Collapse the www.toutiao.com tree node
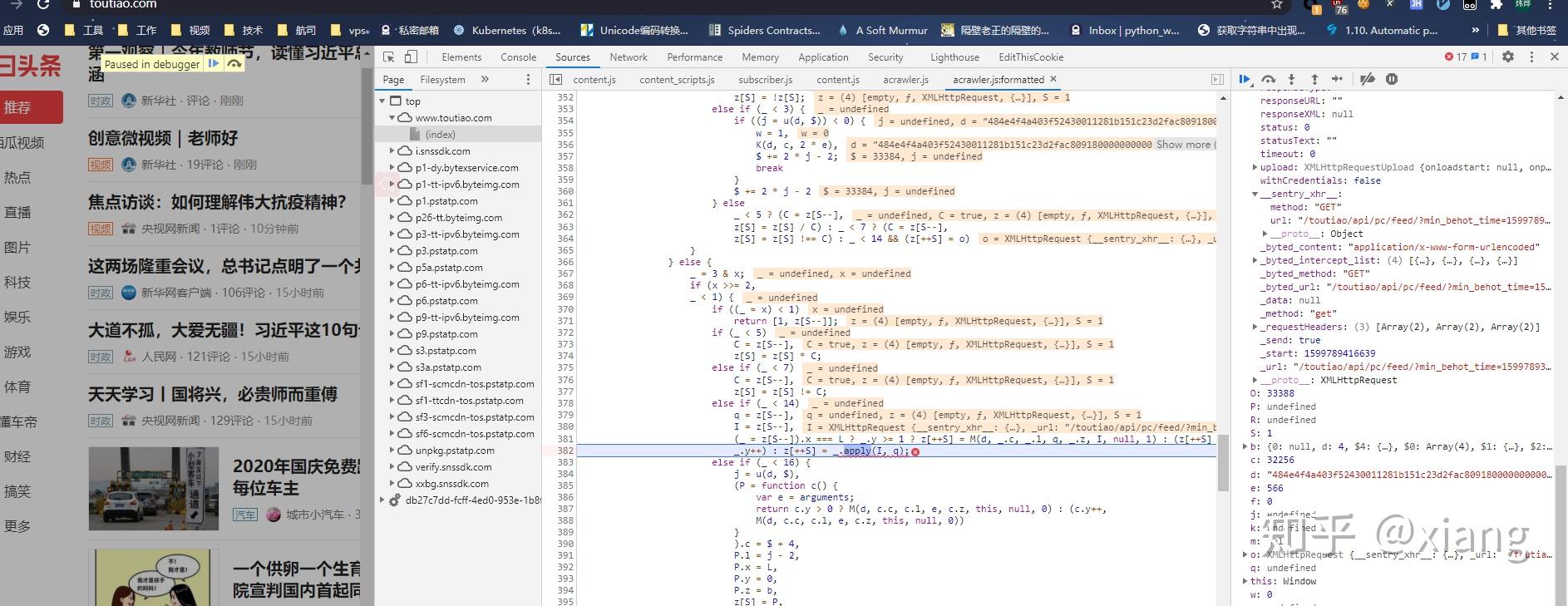The height and width of the screenshot is (606, 1568). pyautogui.click(x=392, y=118)
